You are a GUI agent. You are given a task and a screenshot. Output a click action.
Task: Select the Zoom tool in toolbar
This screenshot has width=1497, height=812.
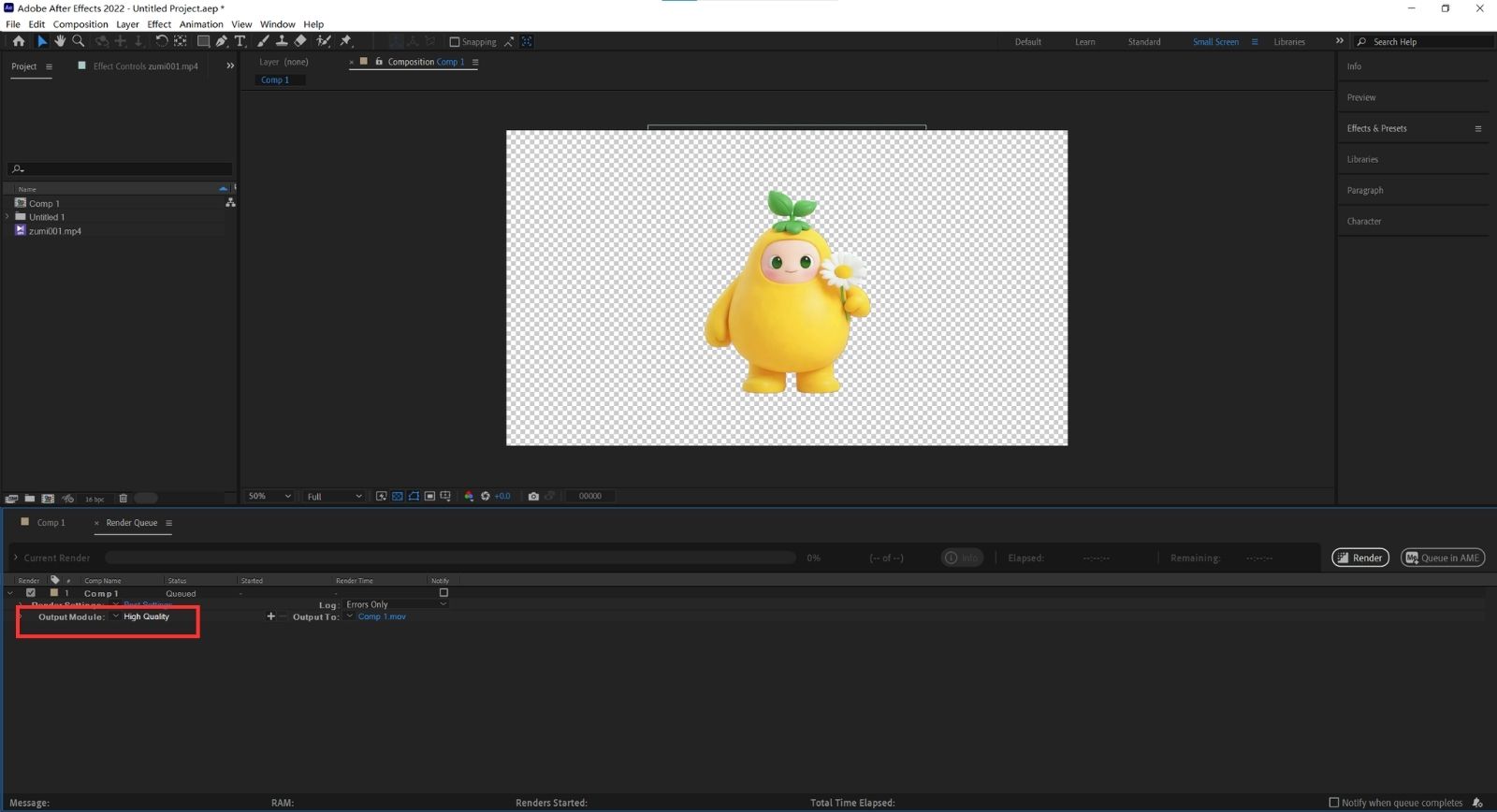click(79, 41)
